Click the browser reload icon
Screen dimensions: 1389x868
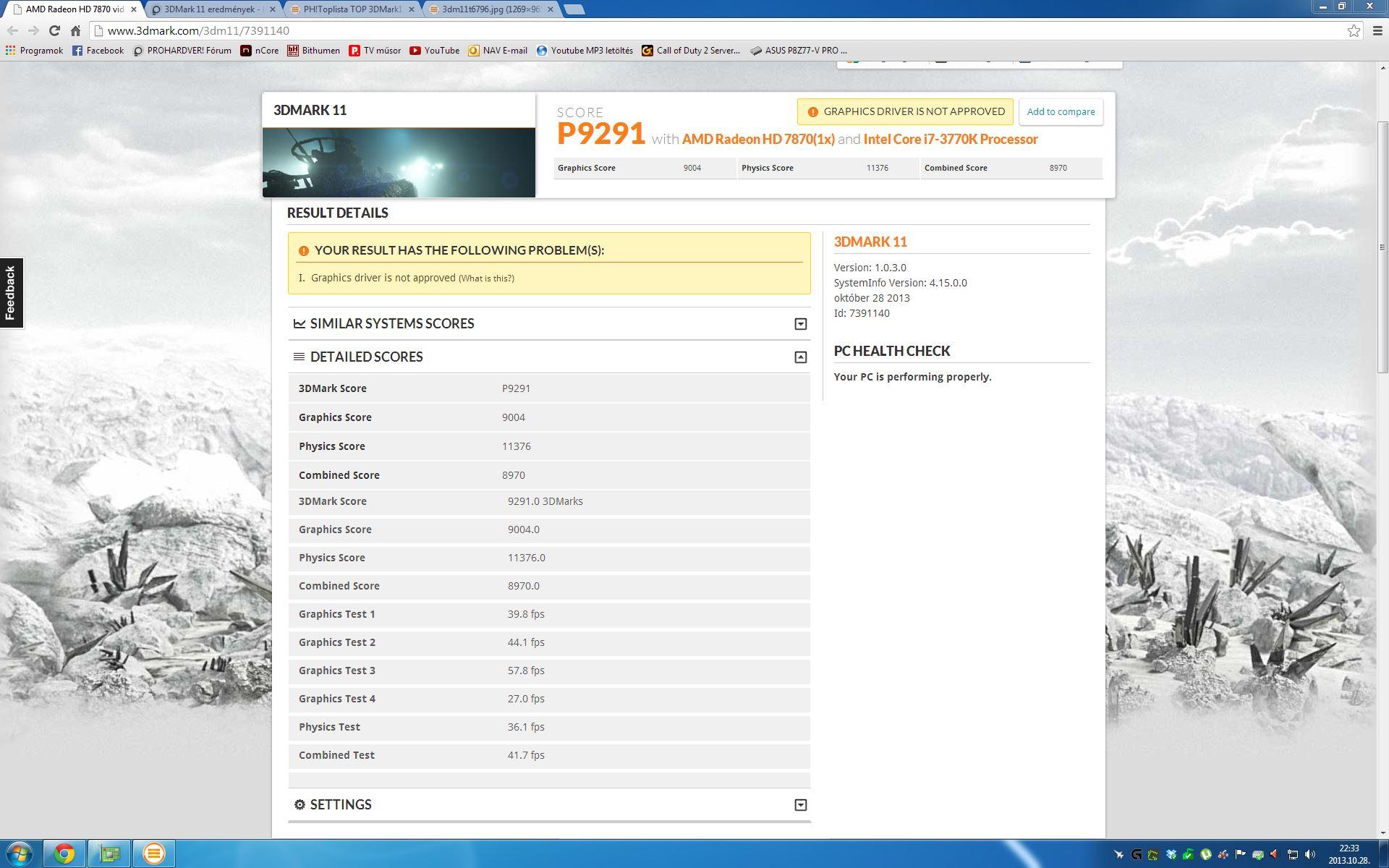click(54, 30)
